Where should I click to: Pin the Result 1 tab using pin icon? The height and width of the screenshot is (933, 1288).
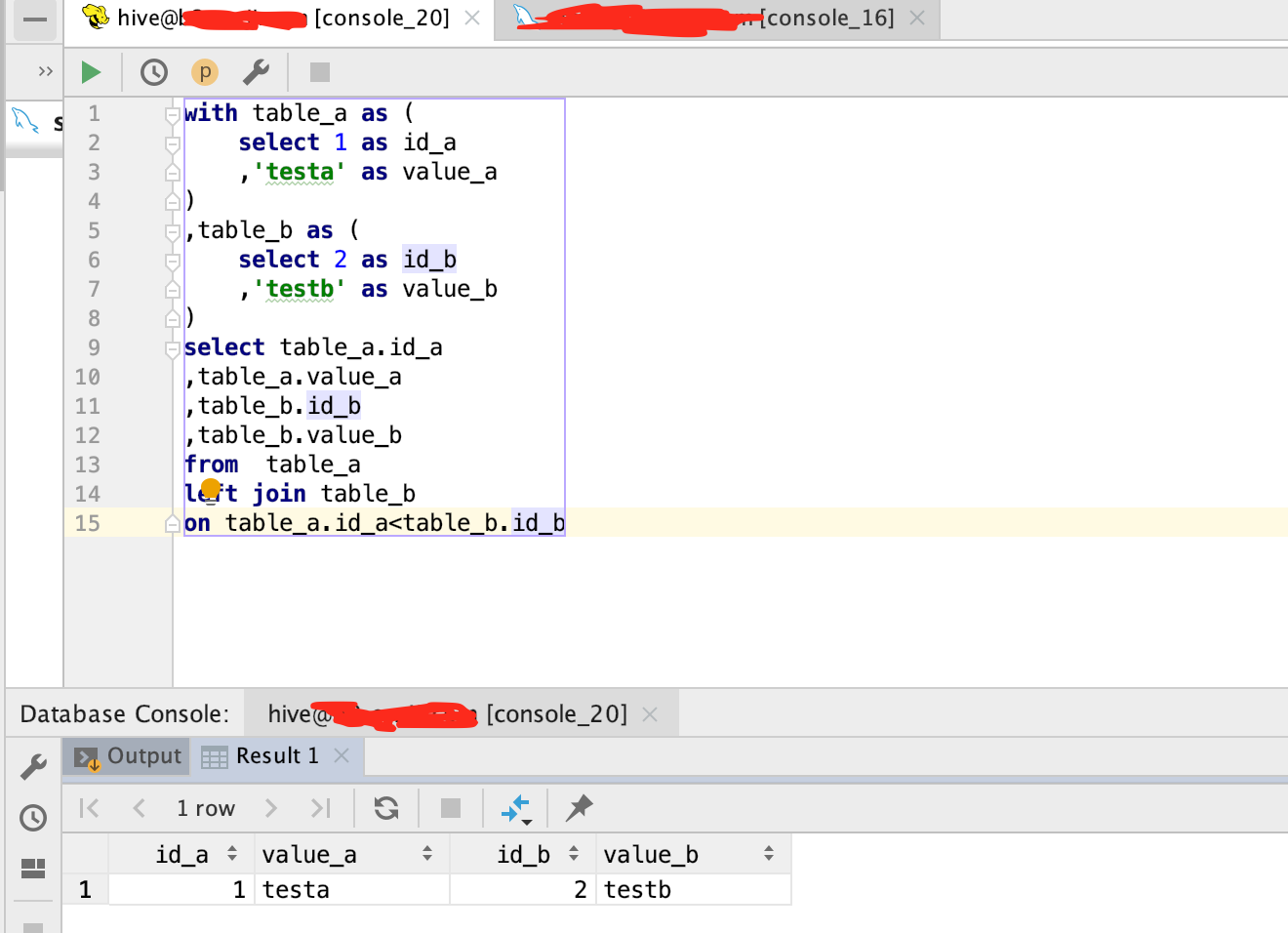pos(578,808)
